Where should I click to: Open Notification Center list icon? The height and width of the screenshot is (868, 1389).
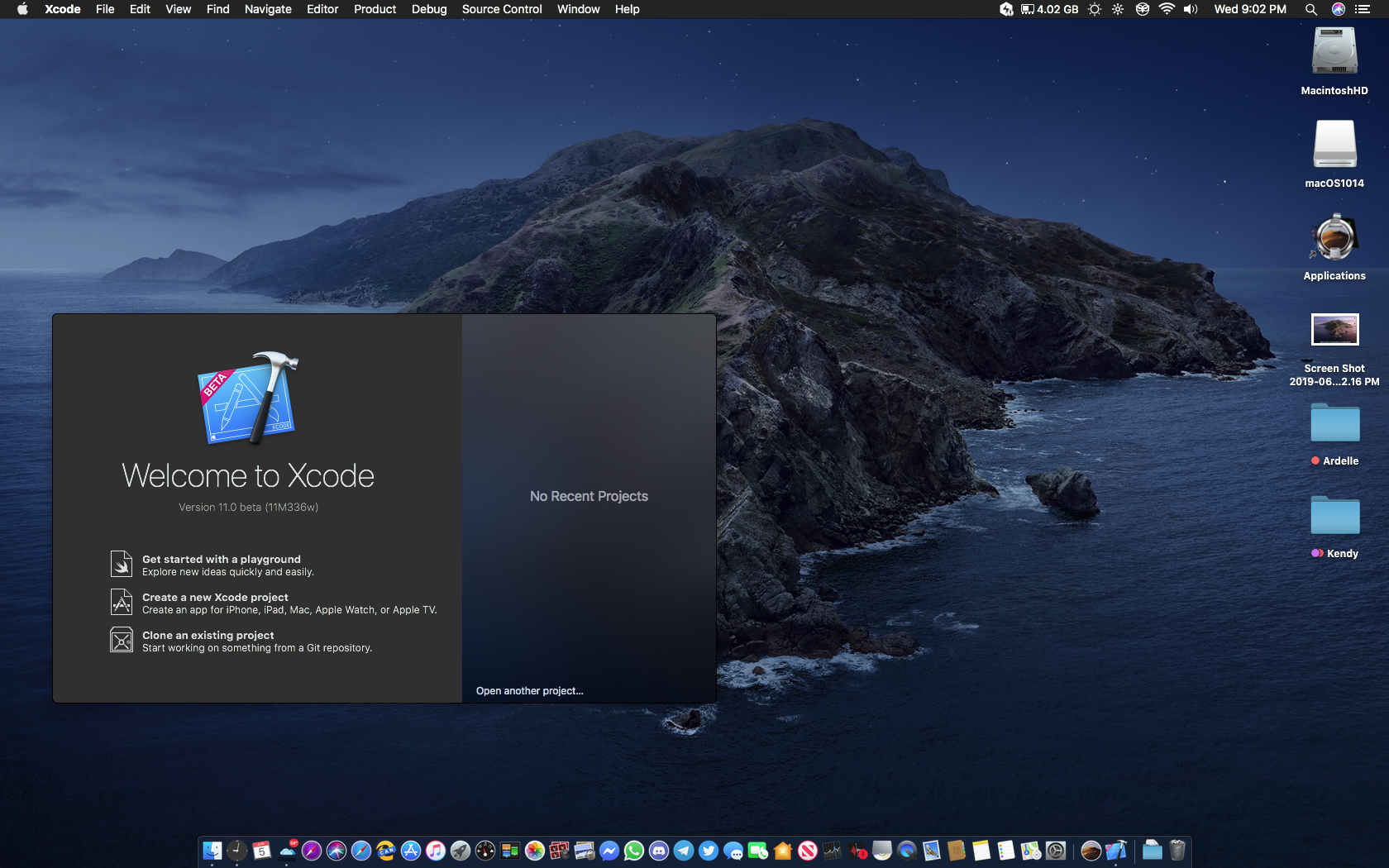pos(1363,9)
